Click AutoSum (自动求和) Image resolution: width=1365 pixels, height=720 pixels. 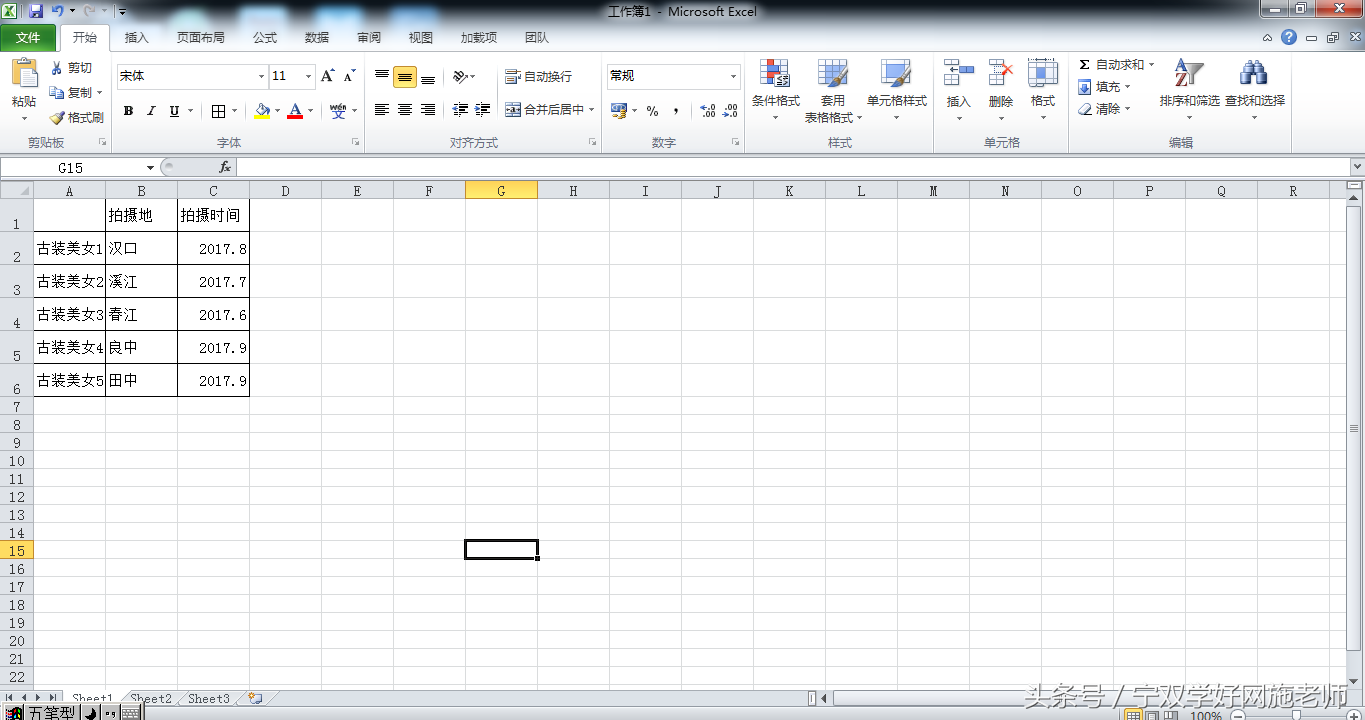pos(1111,65)
